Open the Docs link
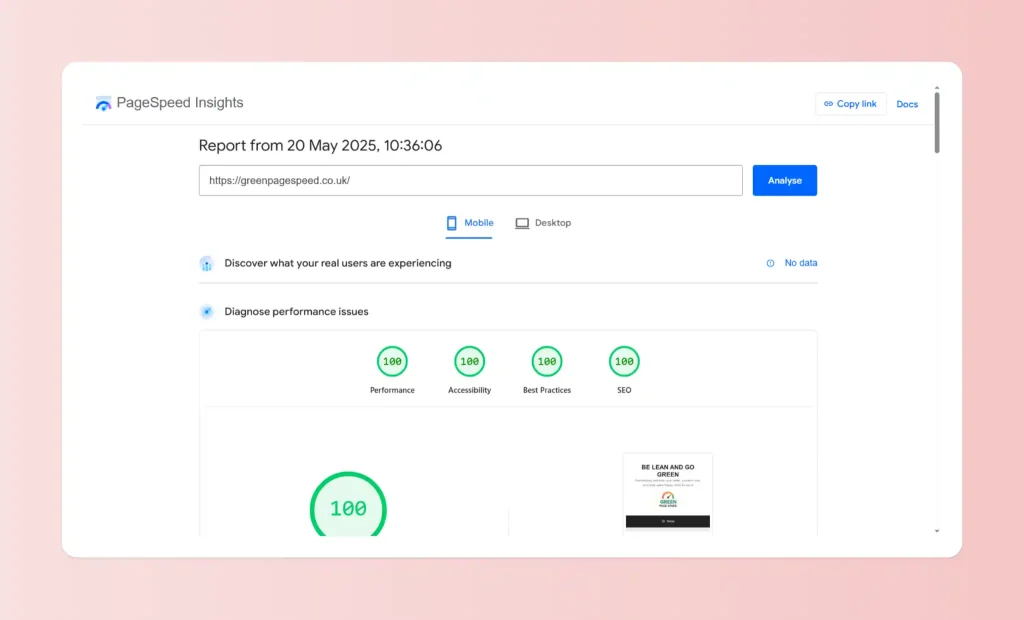1024x620 pixels. 907,103
